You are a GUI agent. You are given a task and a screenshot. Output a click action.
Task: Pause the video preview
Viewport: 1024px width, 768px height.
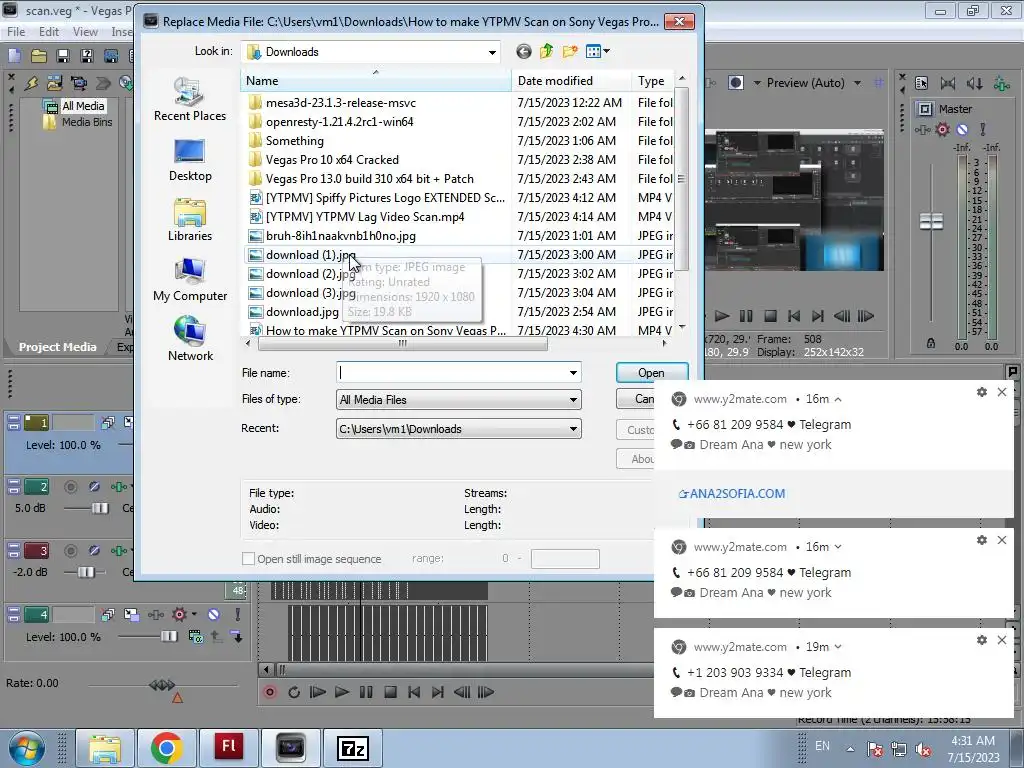pos(746,316)
